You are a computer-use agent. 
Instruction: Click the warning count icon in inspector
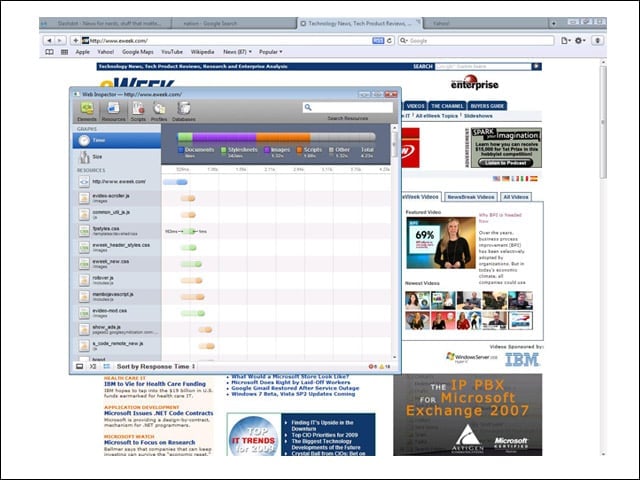pyautogui.click(x=384, y=367)
